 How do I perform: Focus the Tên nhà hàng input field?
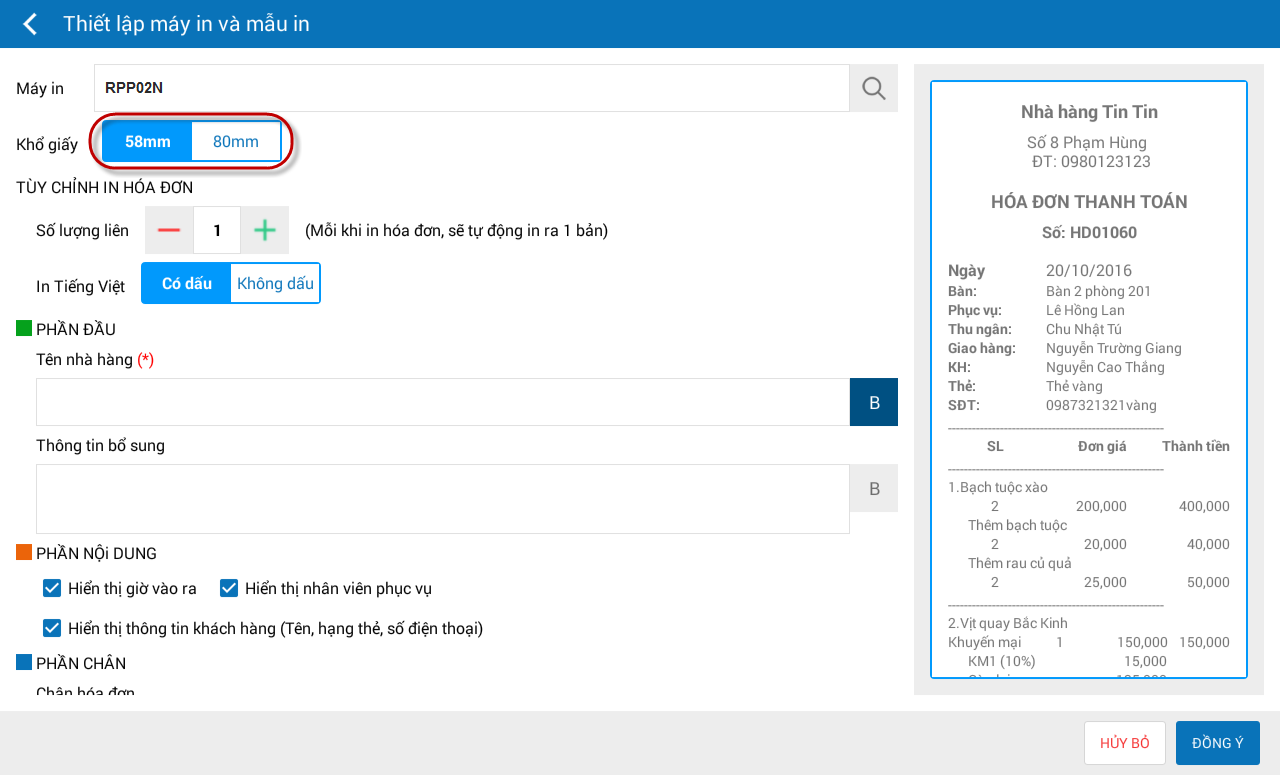tap(443, 402)
